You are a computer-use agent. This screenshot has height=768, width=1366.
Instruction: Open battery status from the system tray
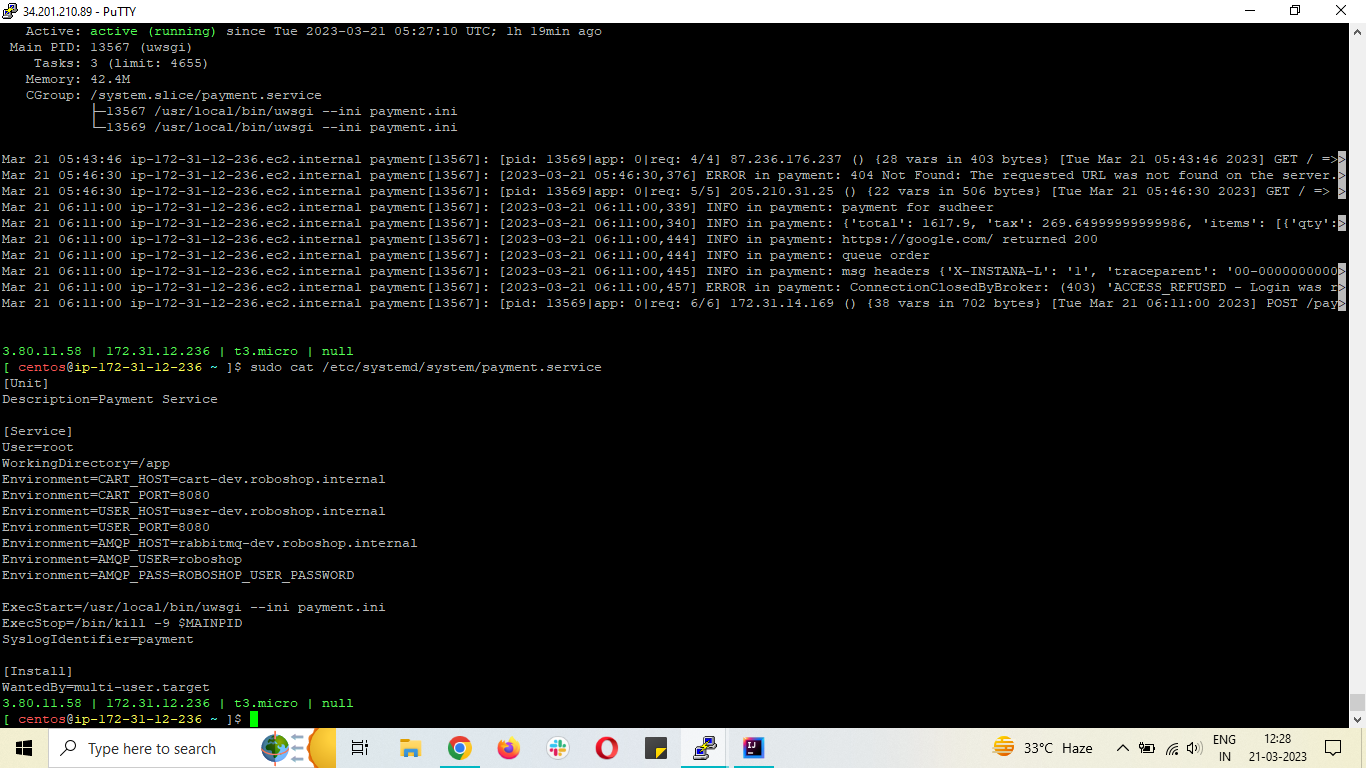1146,748
